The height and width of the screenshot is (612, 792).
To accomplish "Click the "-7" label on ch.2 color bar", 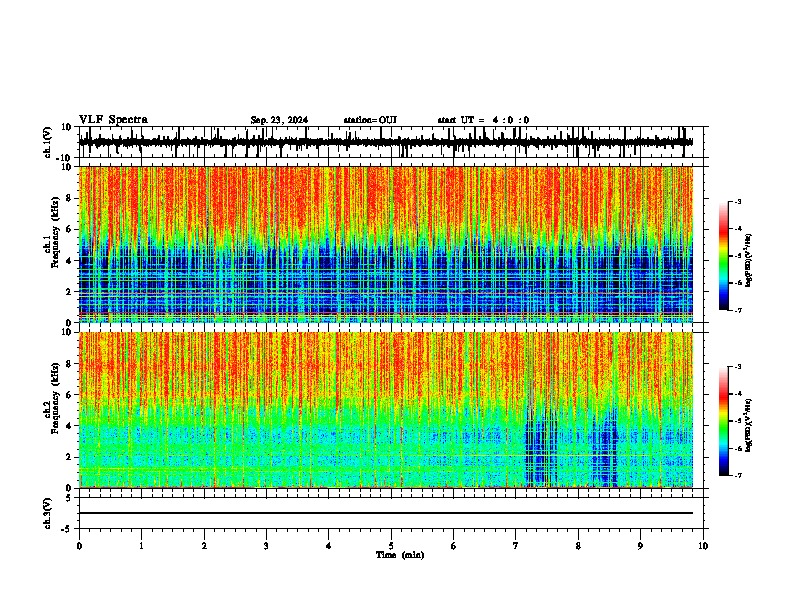I will point(738,475).
